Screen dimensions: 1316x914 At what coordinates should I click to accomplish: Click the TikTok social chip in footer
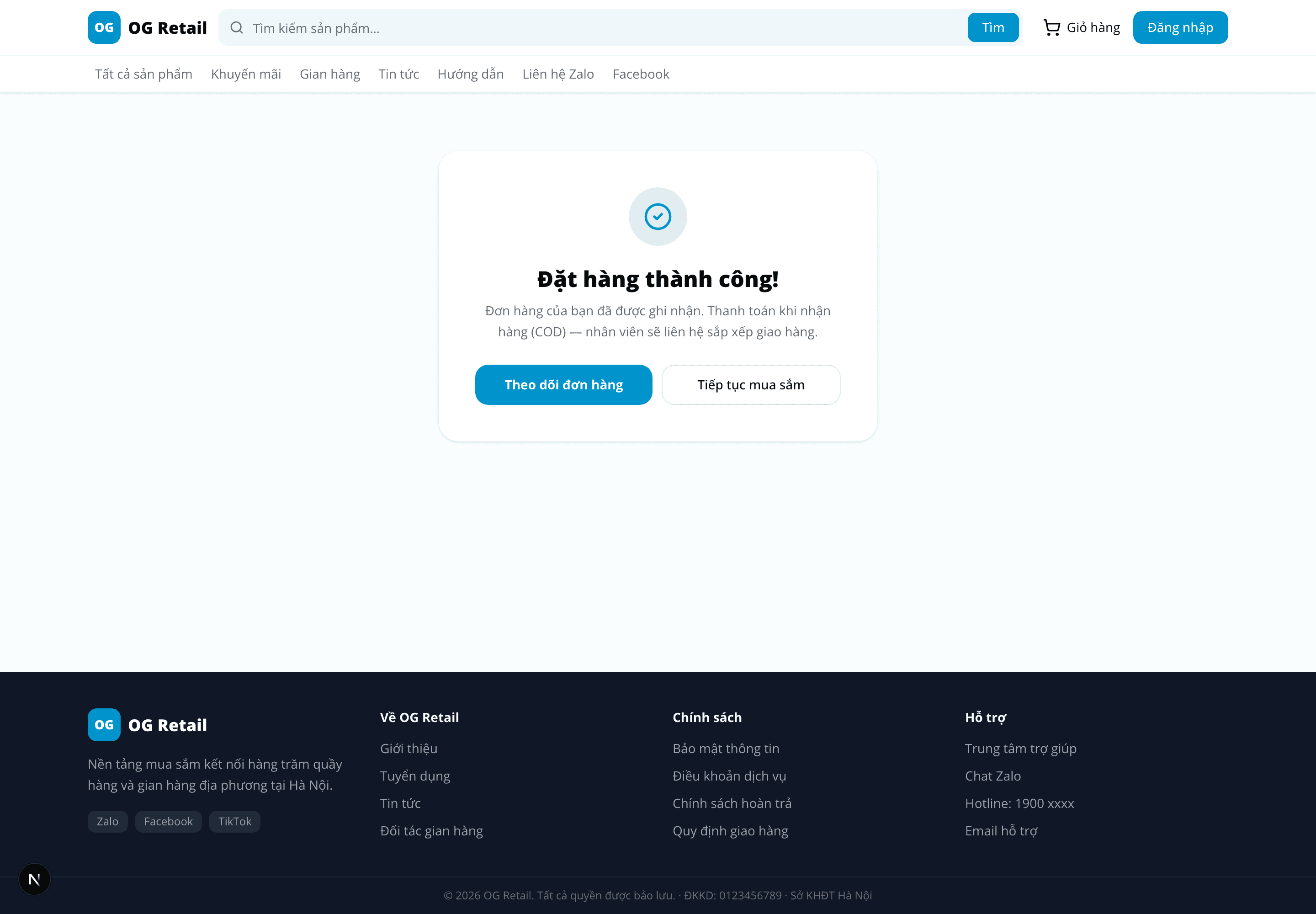(235, 821)
